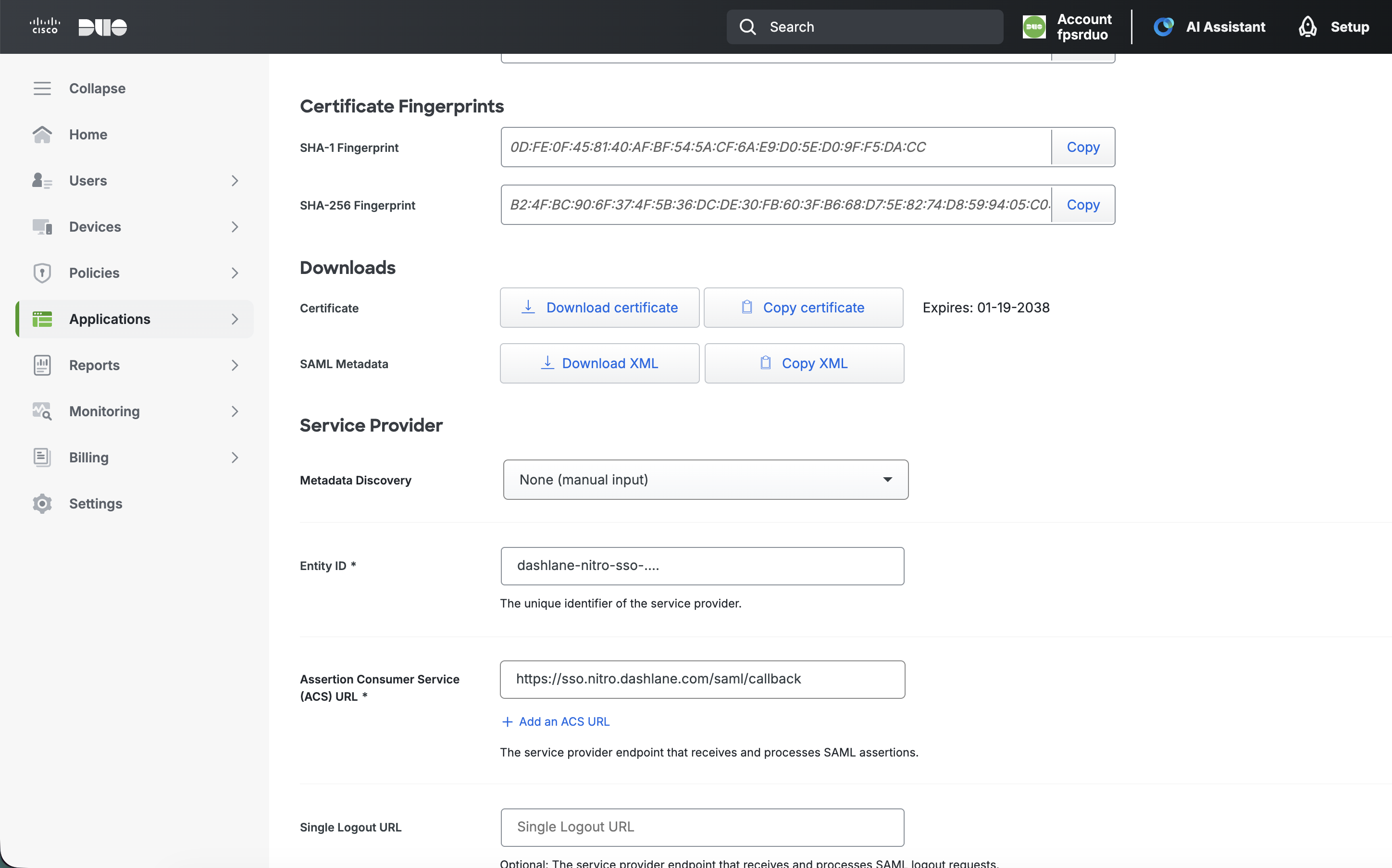Click the Setup rocket icon
This screenshot has width=1392, height=868.
coord(1307,27)
